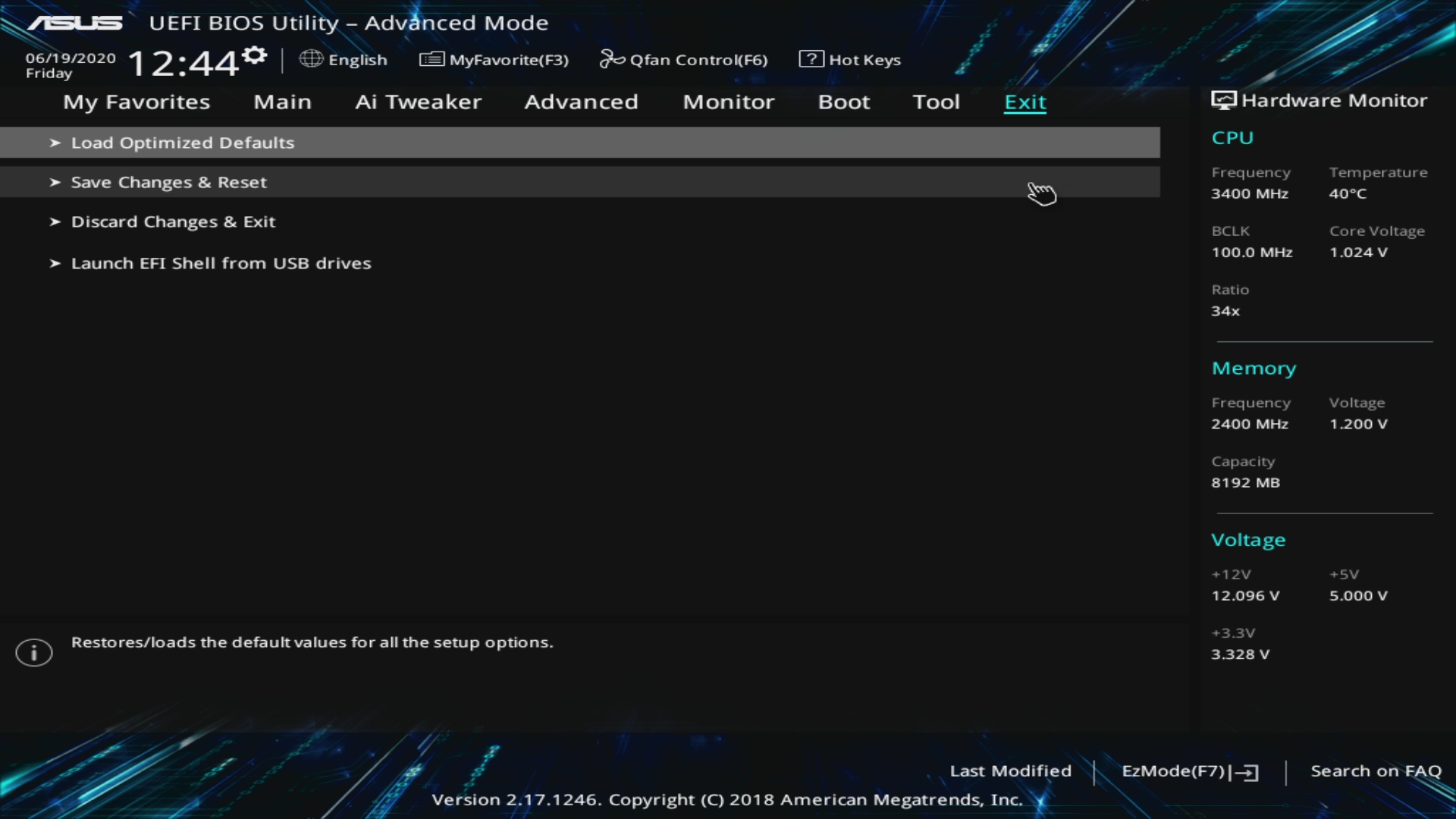
Task: Click Memory voltage 1.200 V
Action: click(1358, 424)
